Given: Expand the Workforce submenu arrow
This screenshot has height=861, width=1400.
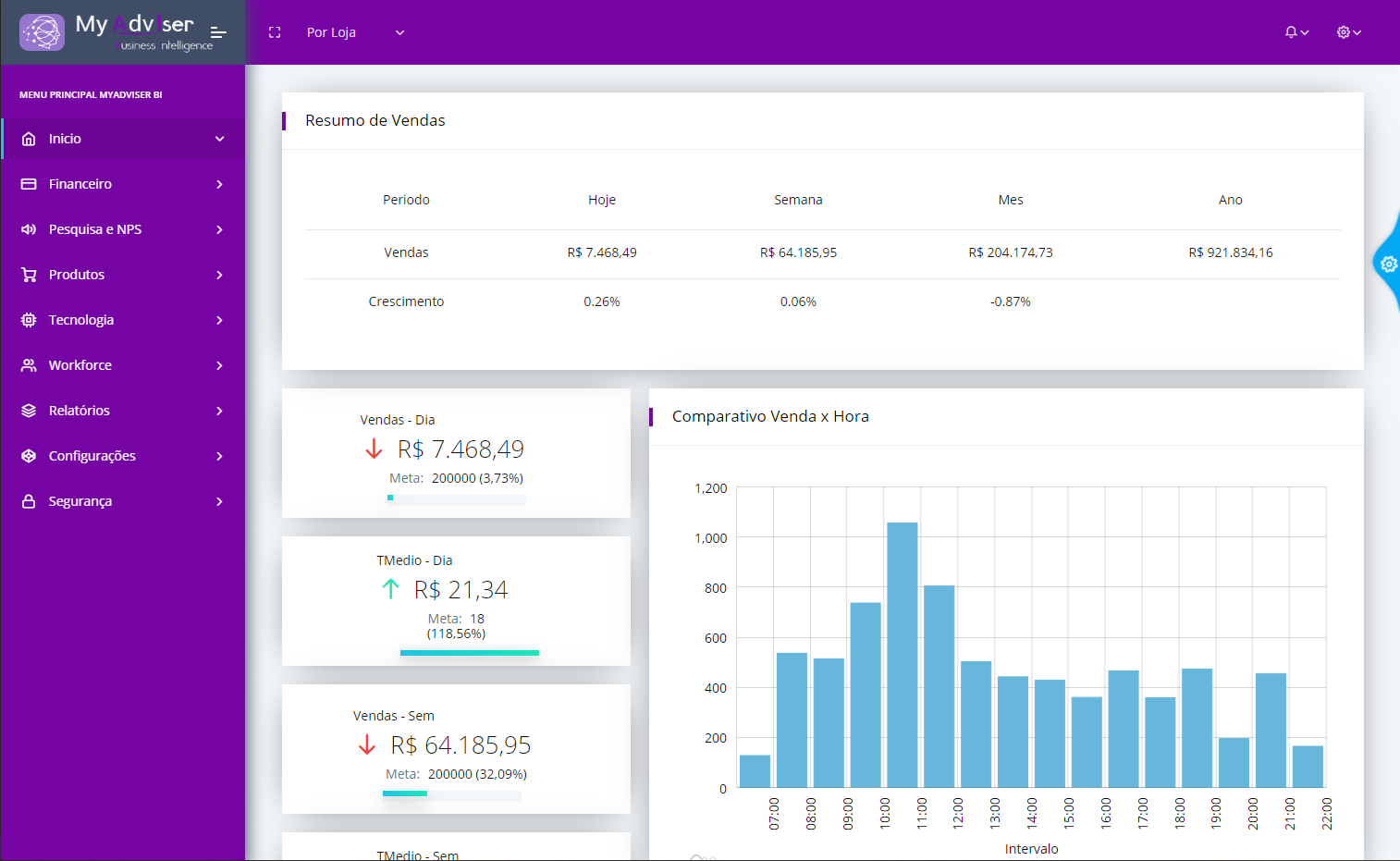Looking at the screenshot, I should point(220,365).
